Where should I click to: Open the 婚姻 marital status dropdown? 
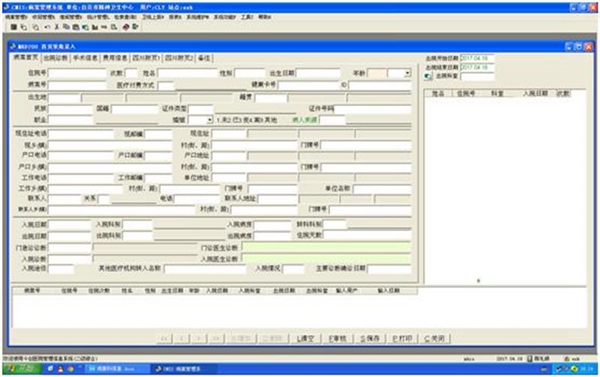(210, 120)
